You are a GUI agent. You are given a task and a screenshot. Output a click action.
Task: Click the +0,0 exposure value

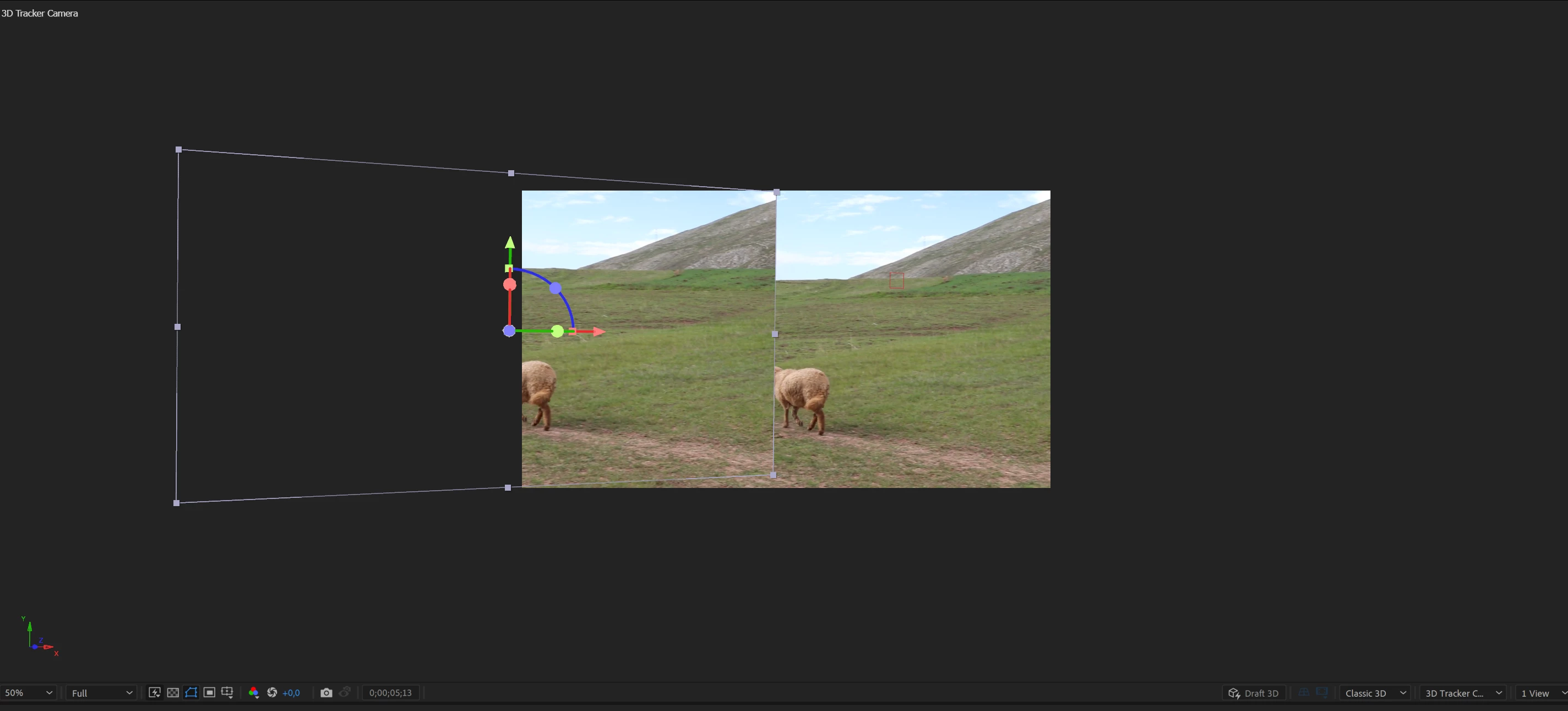pos(291,693)
